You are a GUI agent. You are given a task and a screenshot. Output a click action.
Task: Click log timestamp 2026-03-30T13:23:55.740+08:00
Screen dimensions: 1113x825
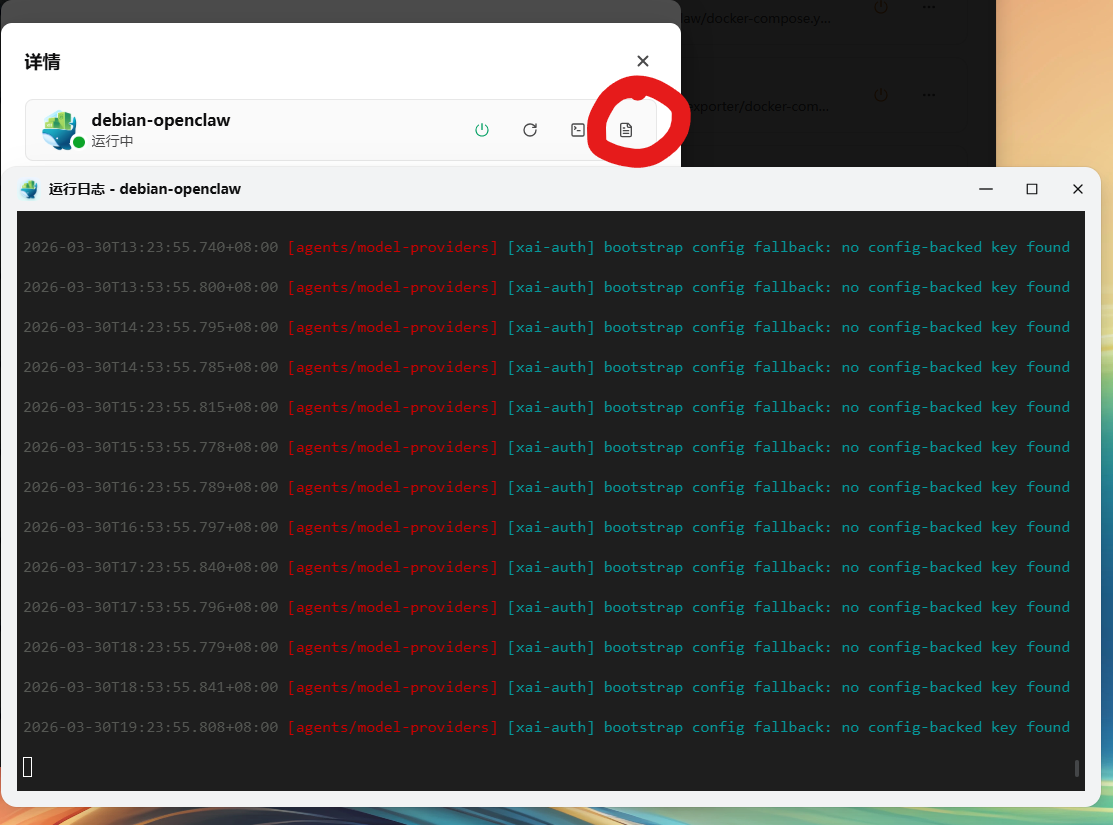[150, 247]
